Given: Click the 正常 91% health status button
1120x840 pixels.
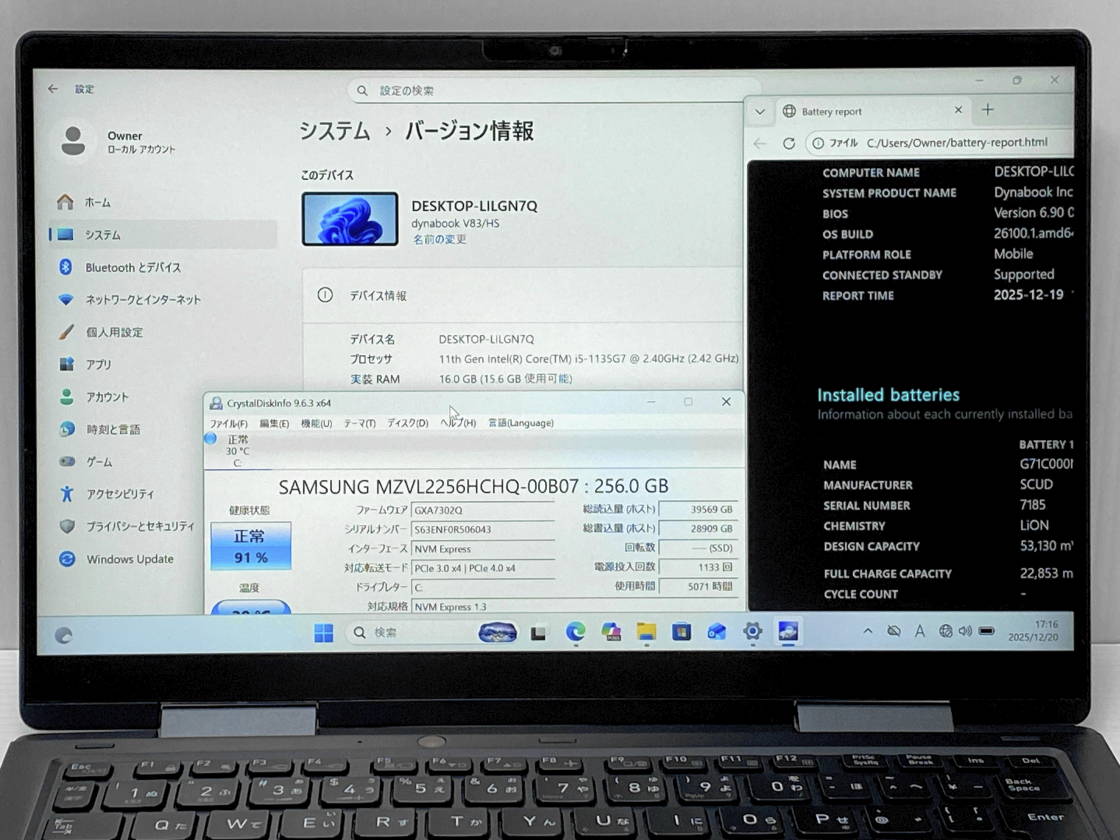Looking at the screenshot, I should pyautogui.click(x=250, y=546).
